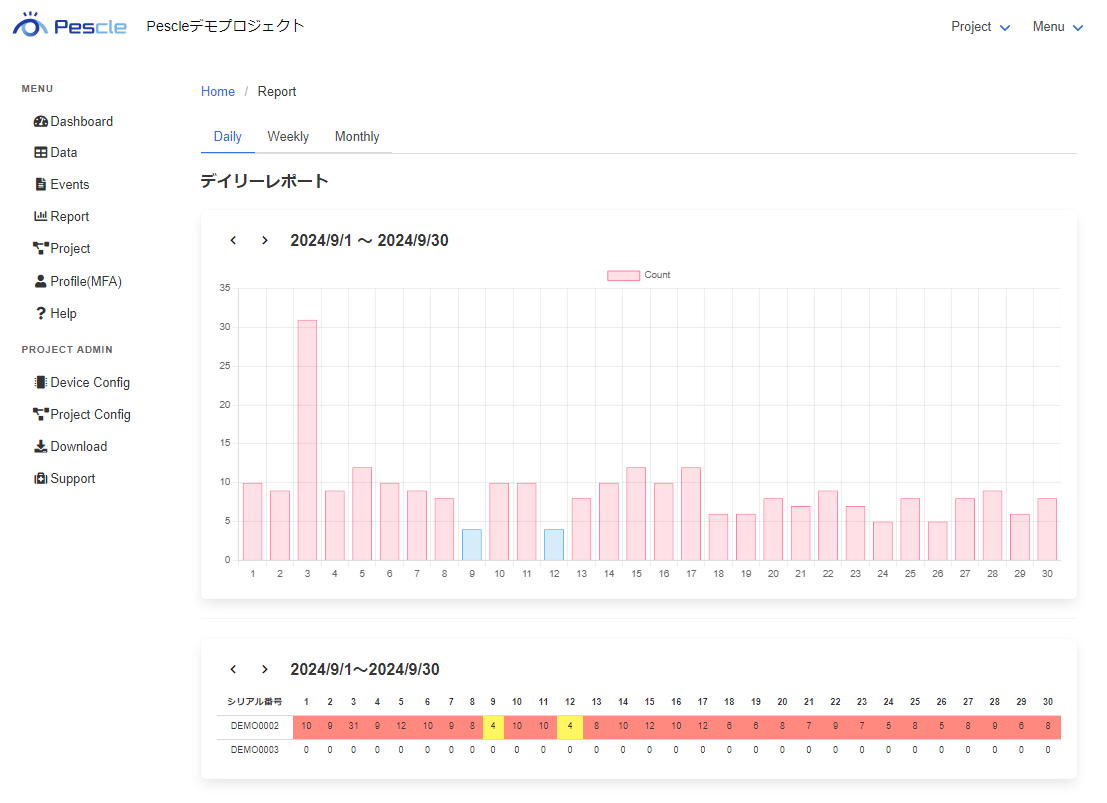Open the Menu dropdown in header

(1058, 27)
